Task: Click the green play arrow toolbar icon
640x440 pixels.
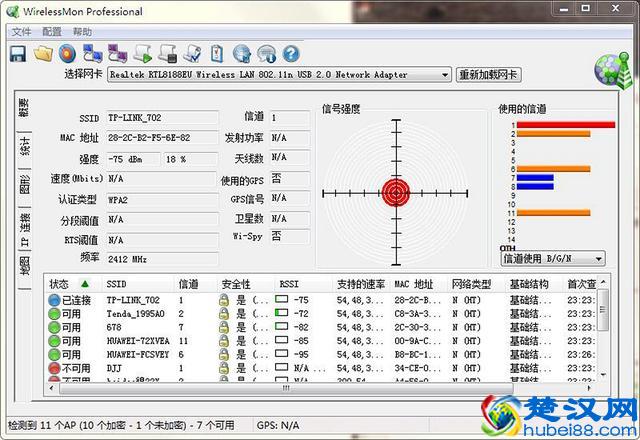Action: point(143,53)
